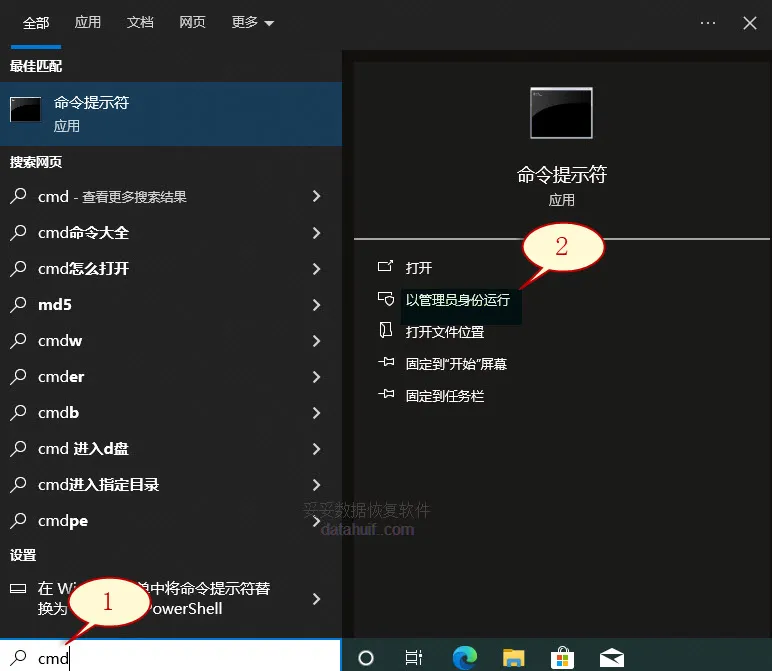This screenshot has width=772, height=671.
Task: Expand the 更多 dropdown filter
Action: click(x=253, y=22)
